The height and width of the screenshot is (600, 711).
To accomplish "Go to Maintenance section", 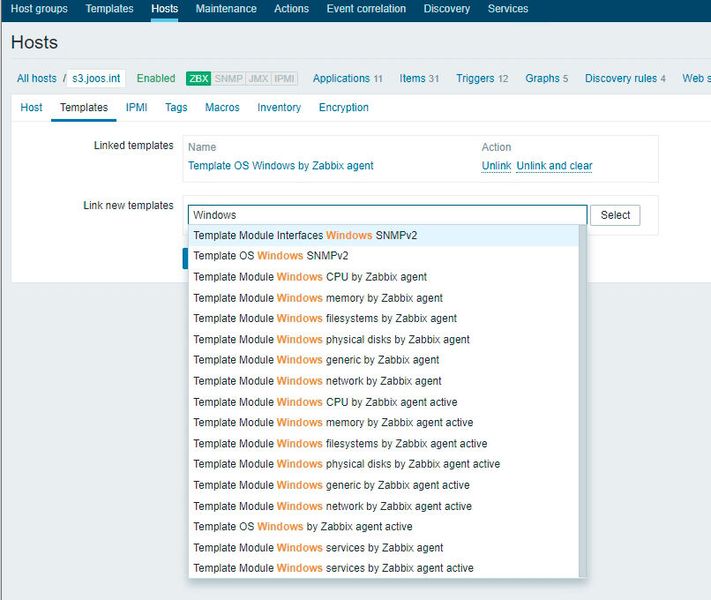I will 226,9.
